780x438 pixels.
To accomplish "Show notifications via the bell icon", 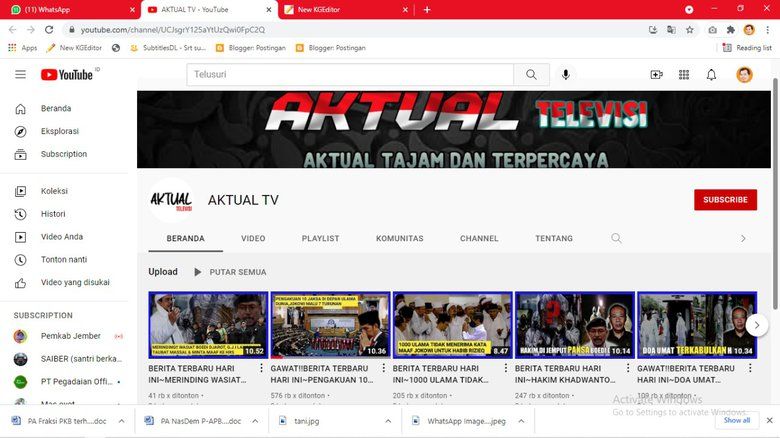I will [x=711, y=75].
